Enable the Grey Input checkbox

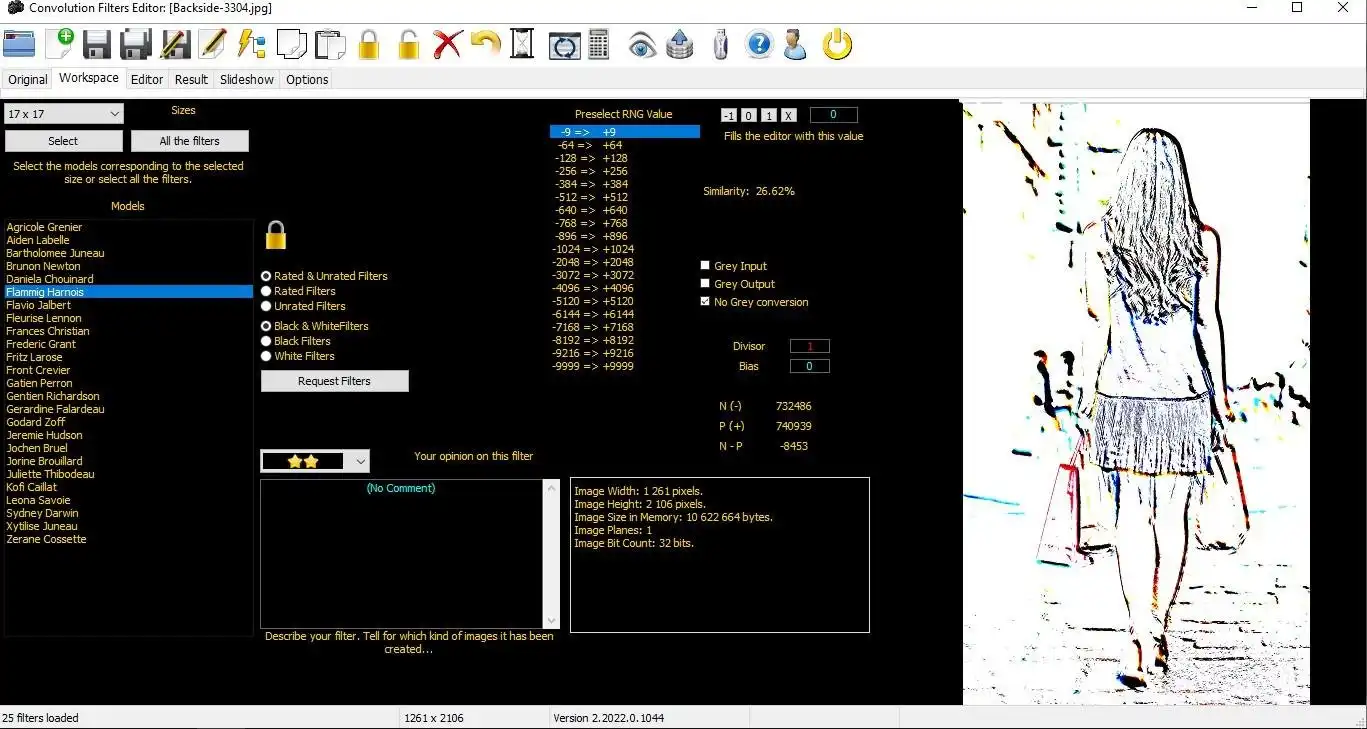[x=705, y=266]
